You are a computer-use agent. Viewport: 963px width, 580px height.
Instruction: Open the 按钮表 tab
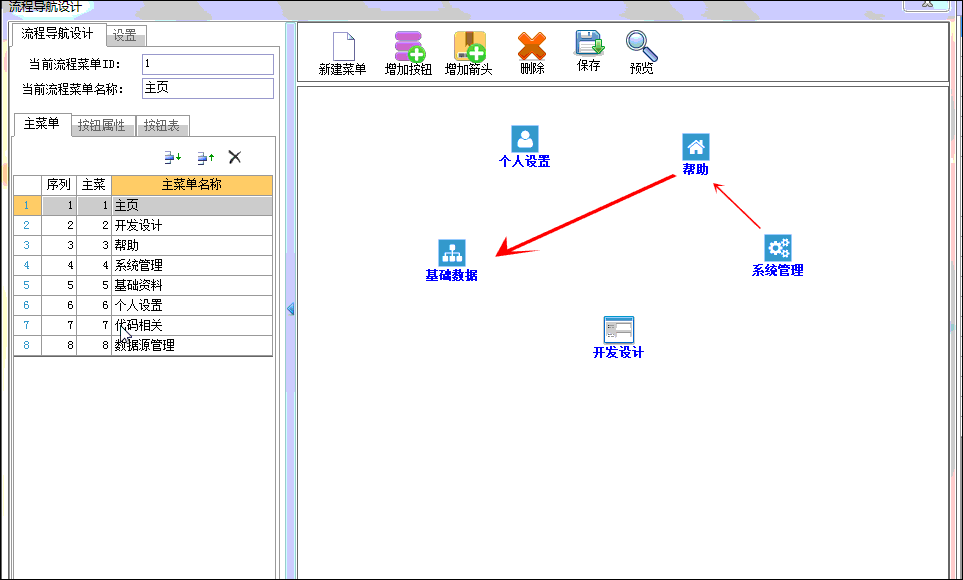[162, 125]
